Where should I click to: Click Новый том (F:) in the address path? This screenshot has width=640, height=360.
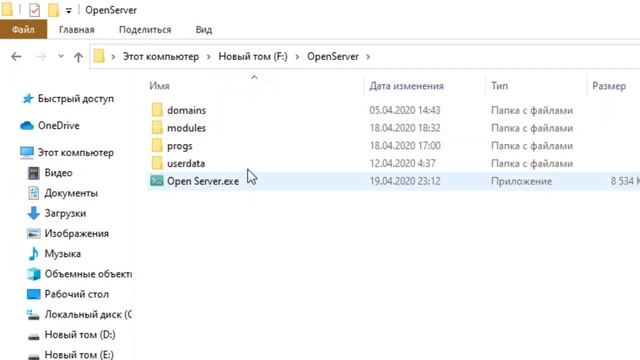coord(253,56)
